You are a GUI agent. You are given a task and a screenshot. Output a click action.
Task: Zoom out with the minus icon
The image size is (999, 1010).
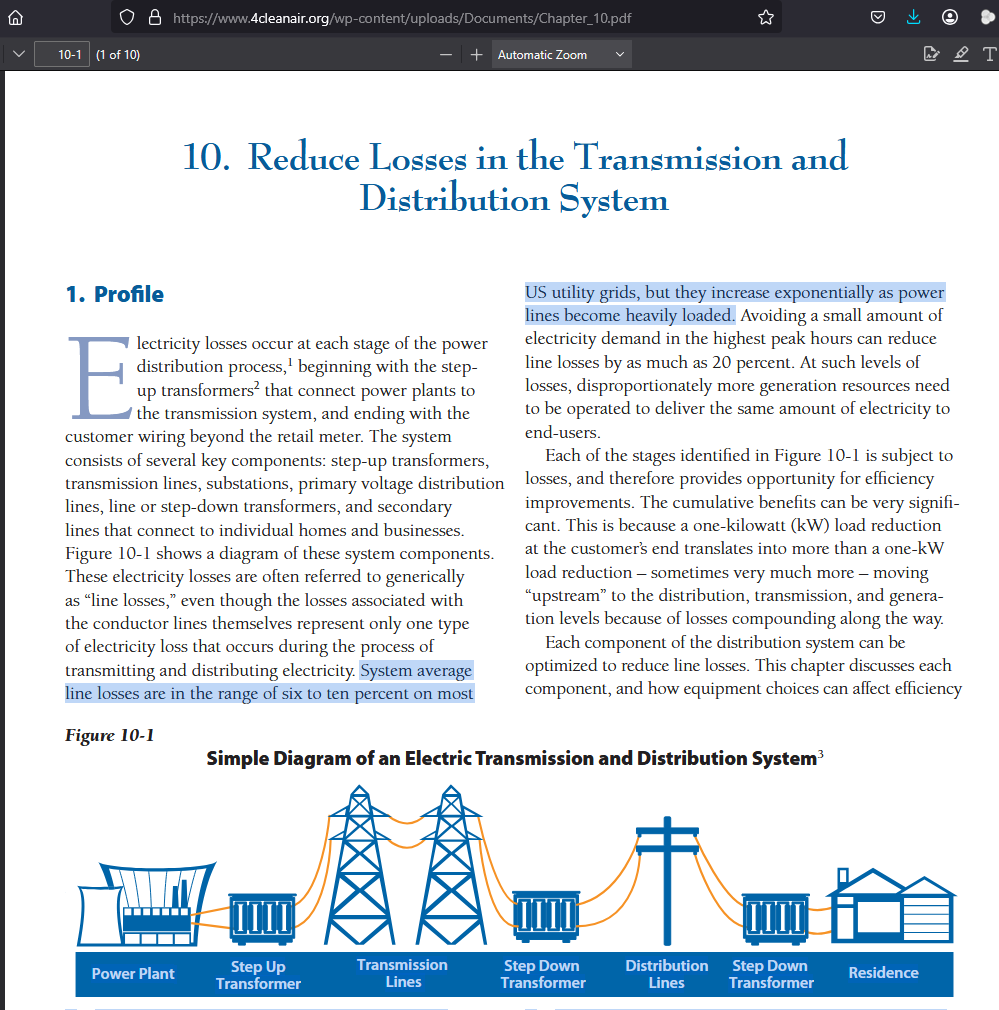[446, 55]
